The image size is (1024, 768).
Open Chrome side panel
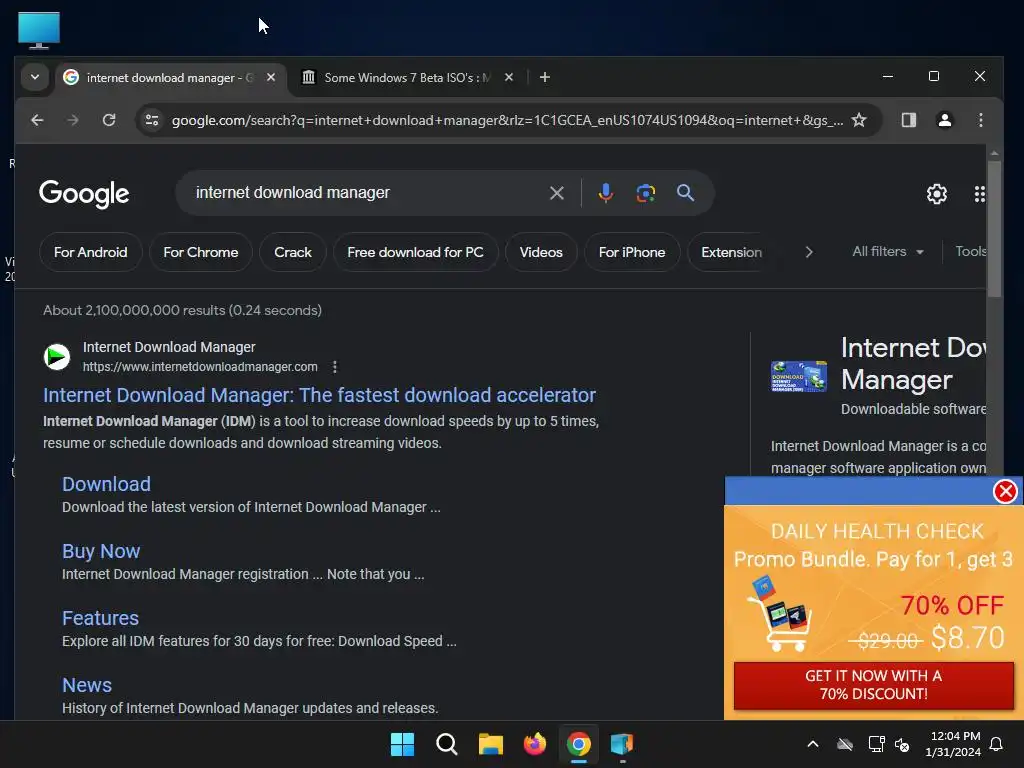point(908,120)
